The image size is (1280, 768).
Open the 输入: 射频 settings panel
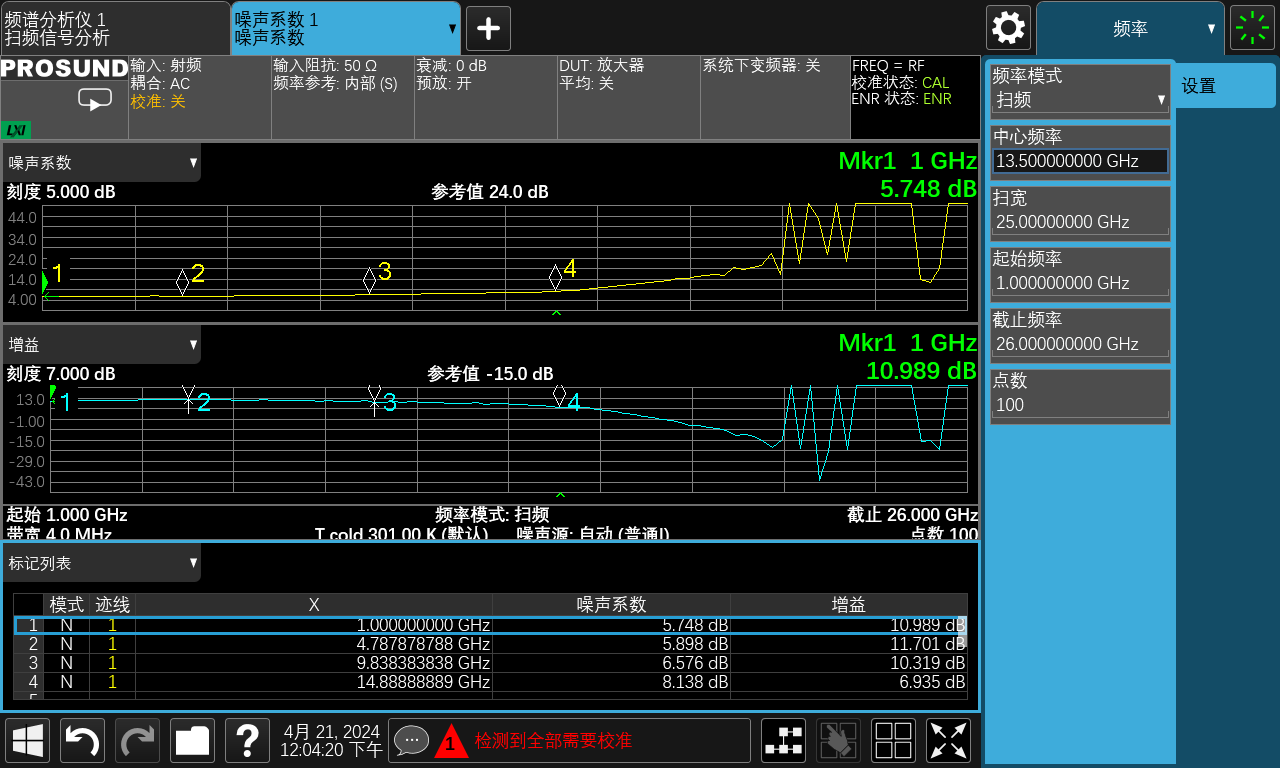pyautogui.click(x=200, y=97)
